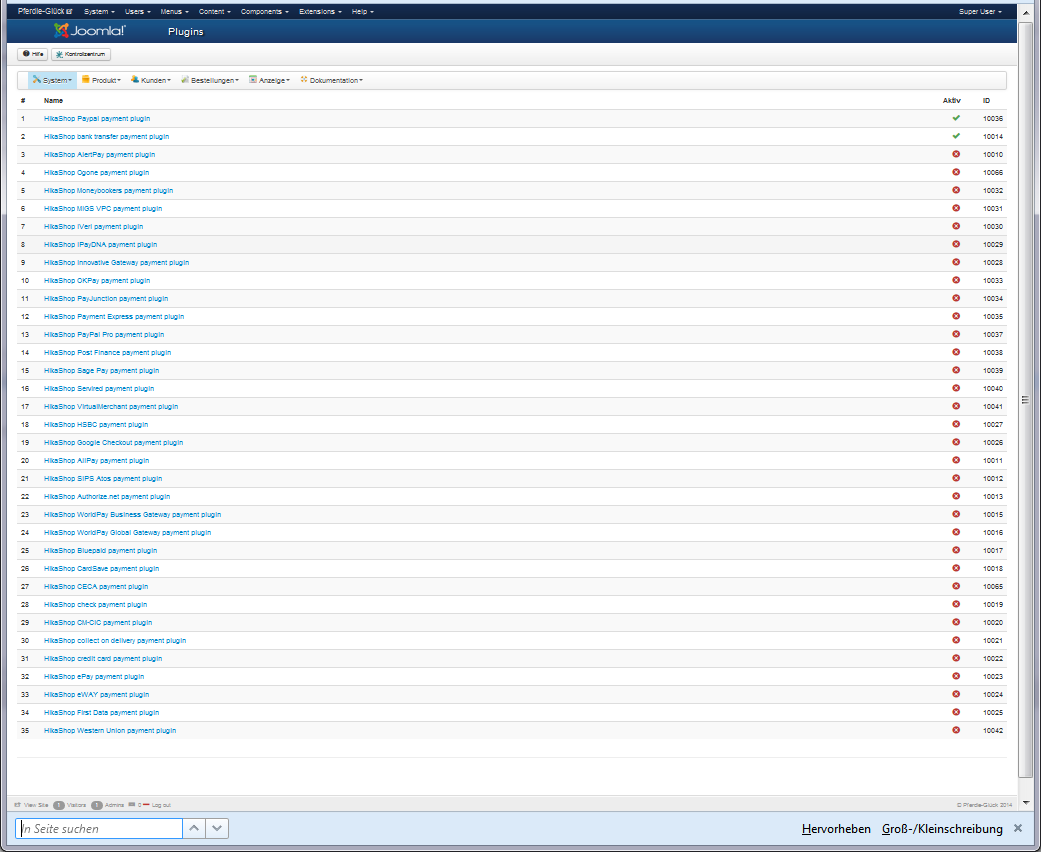Toggle Hervorheben highlight option
Viewport: 1041px width, 852px height.
click(836, 829)
